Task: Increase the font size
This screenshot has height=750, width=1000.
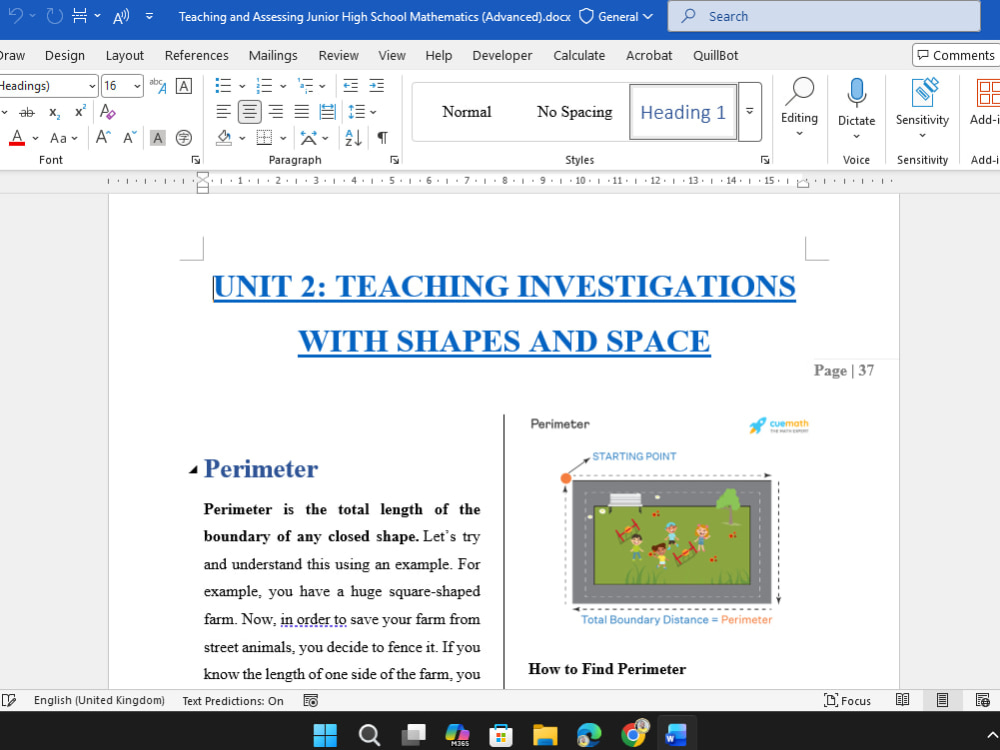Action: (103, 138)
